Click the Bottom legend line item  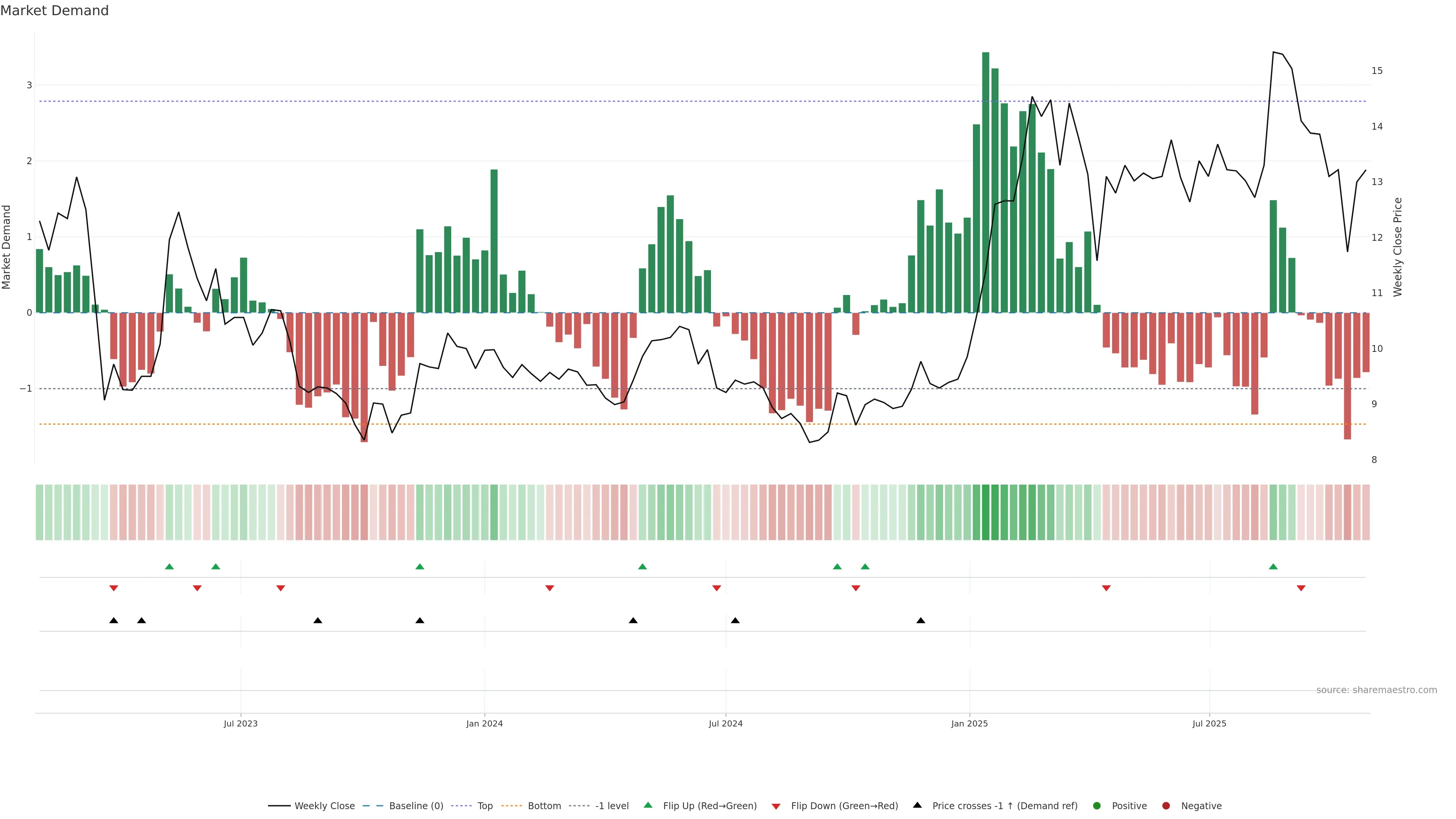click(x=544, y=805)
